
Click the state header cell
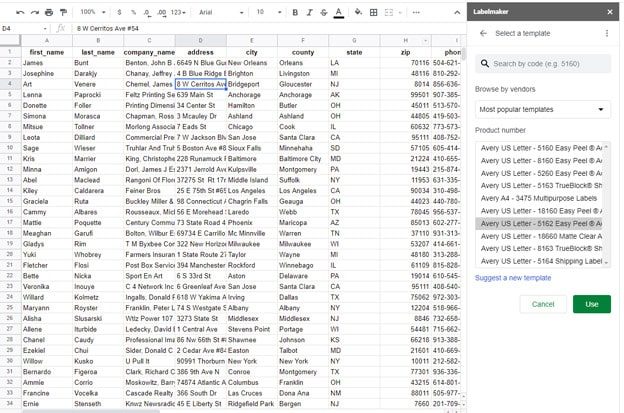click(x=354, y=52)
